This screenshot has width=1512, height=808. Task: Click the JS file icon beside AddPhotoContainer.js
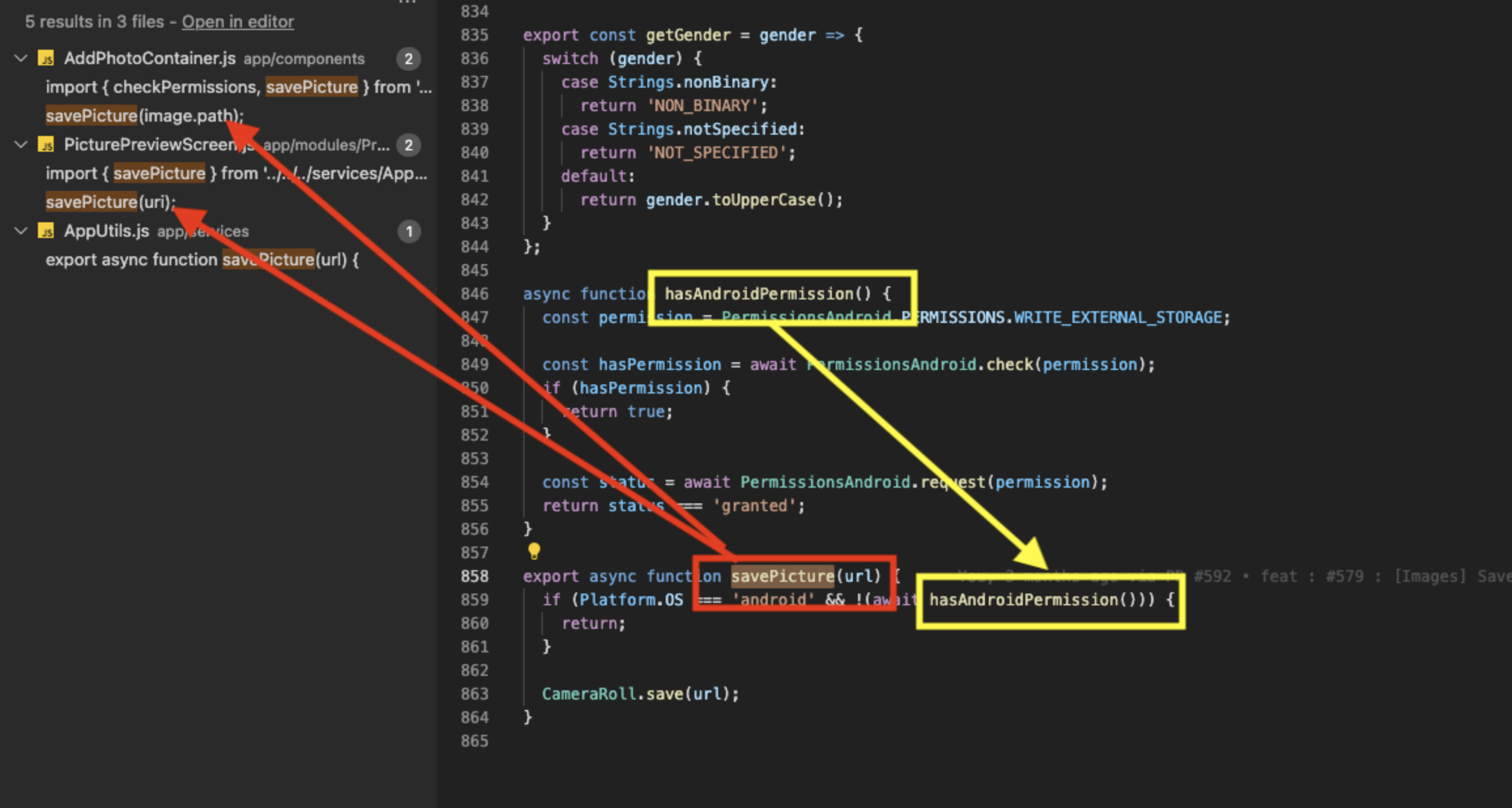(x=46, y=58)
